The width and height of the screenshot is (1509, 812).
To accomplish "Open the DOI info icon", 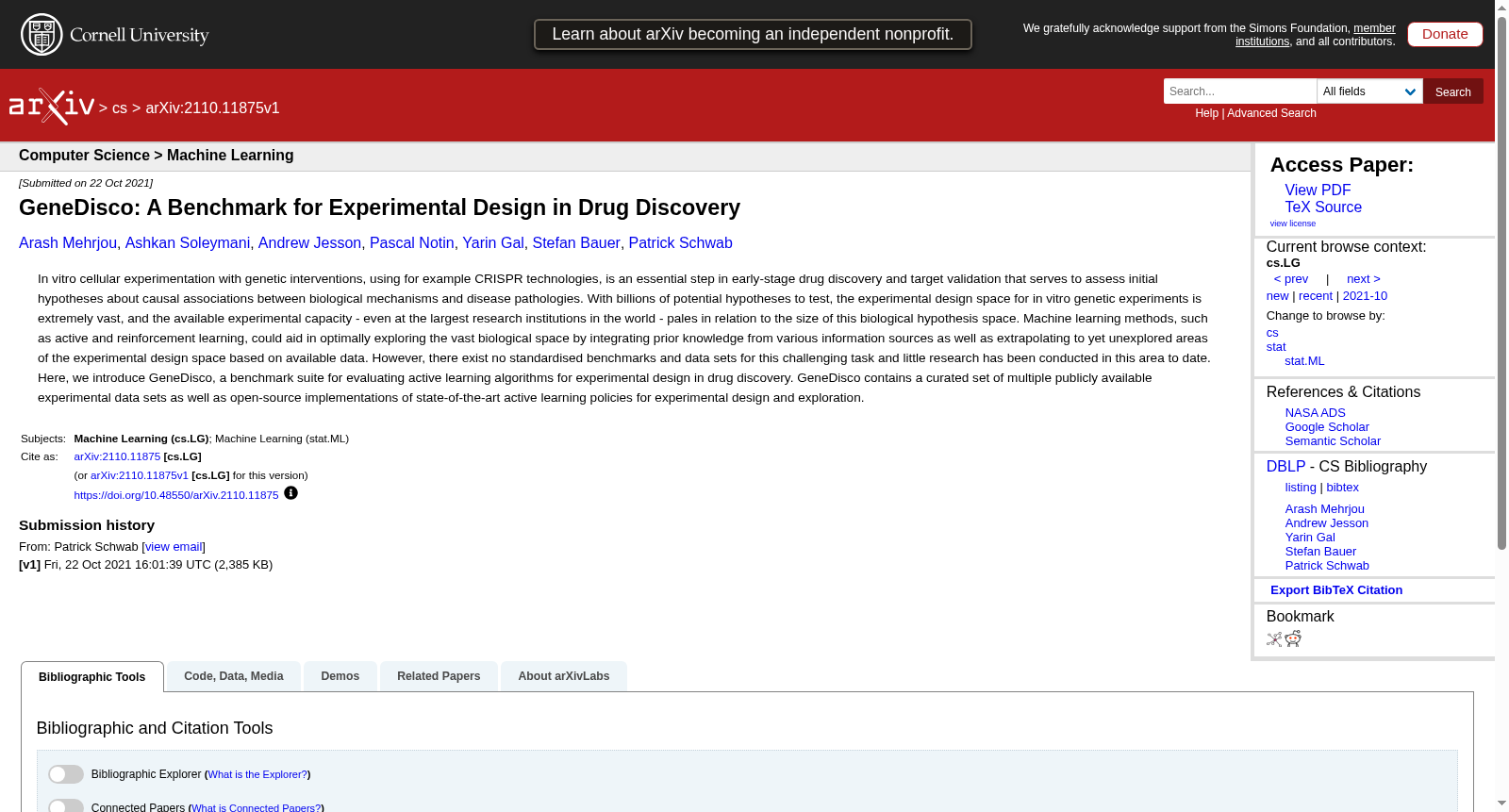I will [290, 493].
